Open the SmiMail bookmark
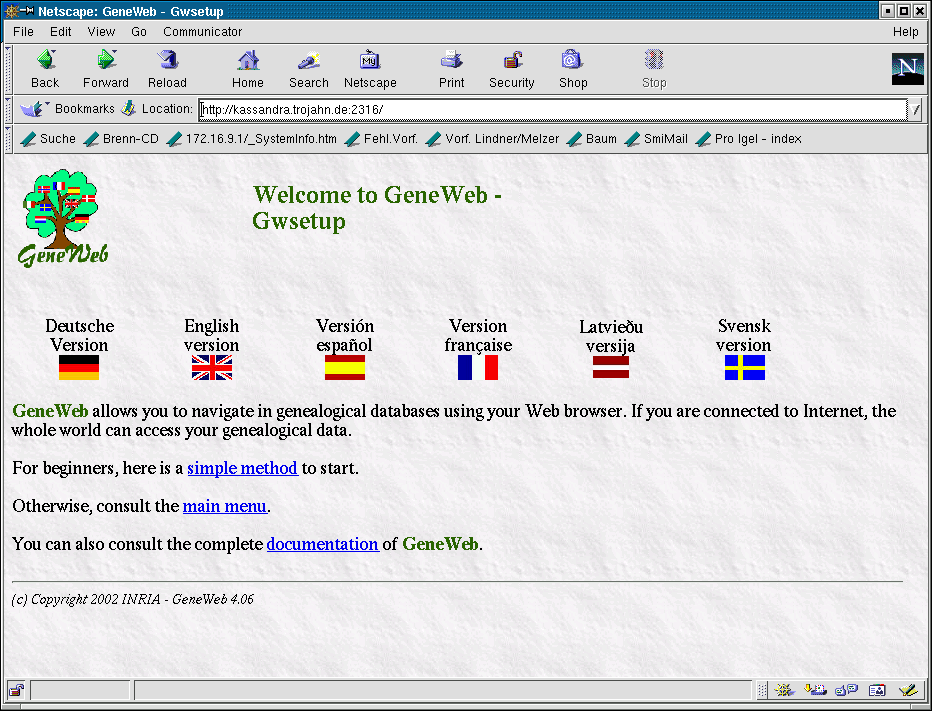Image resolution: width=932 pixels, height=711 pixels. pos(657,139)
